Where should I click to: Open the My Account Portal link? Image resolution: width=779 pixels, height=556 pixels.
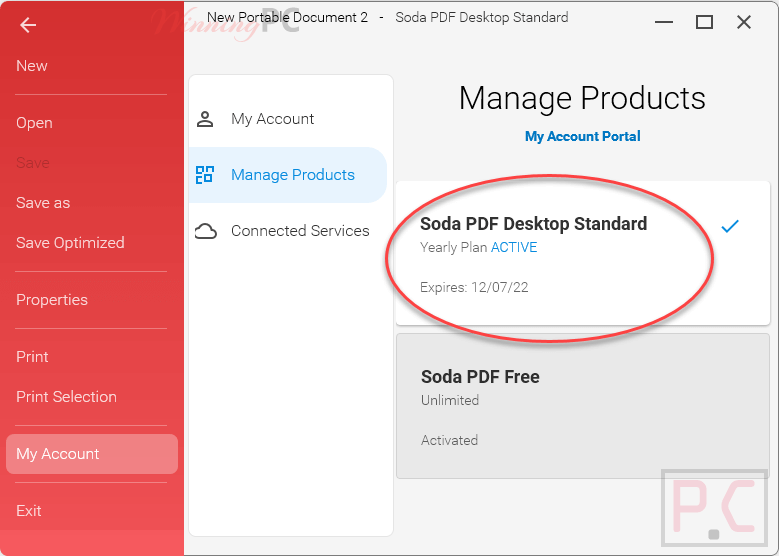(583, 136)
